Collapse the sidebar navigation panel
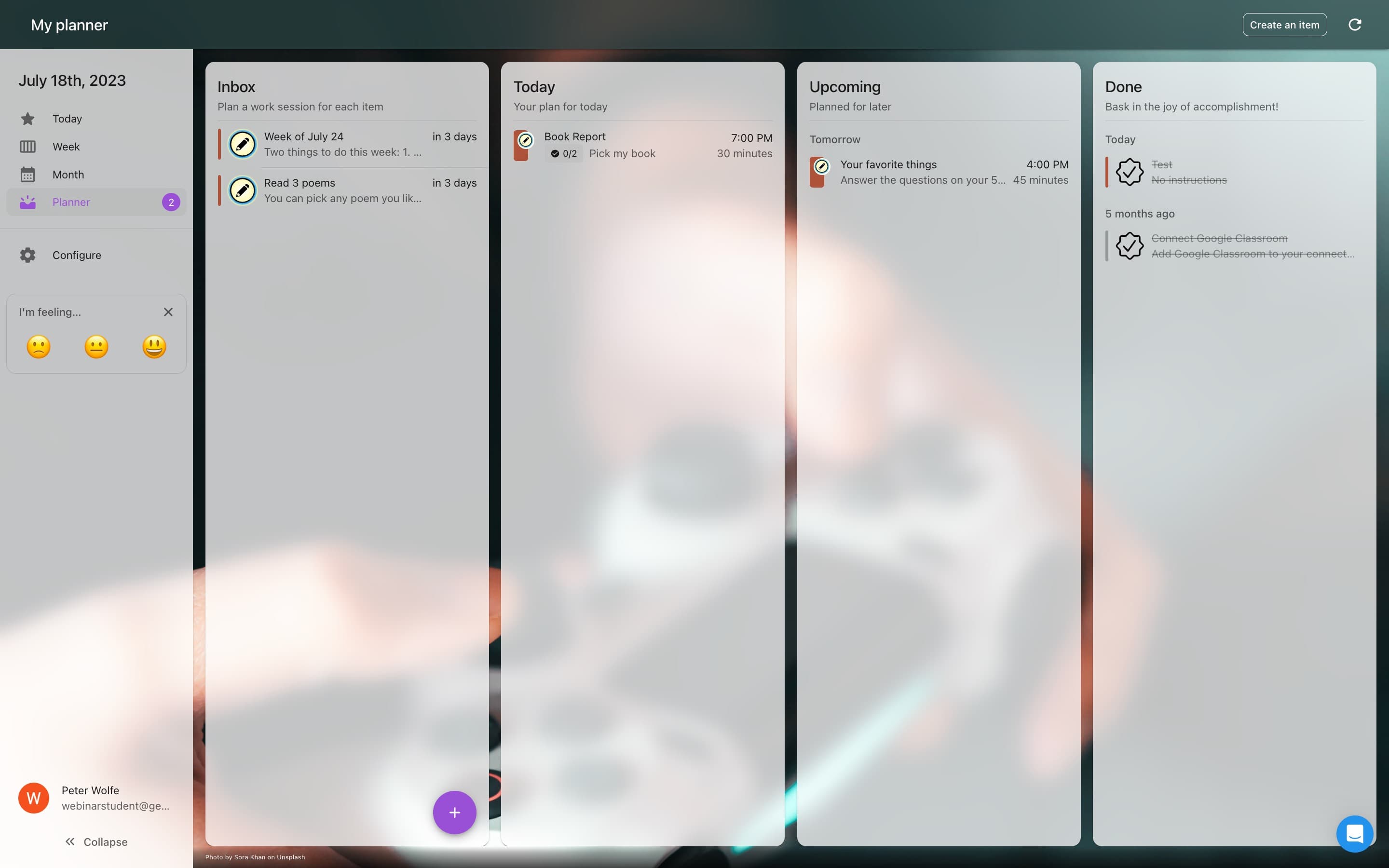The image size is (1389, 868). click(96, 842)
